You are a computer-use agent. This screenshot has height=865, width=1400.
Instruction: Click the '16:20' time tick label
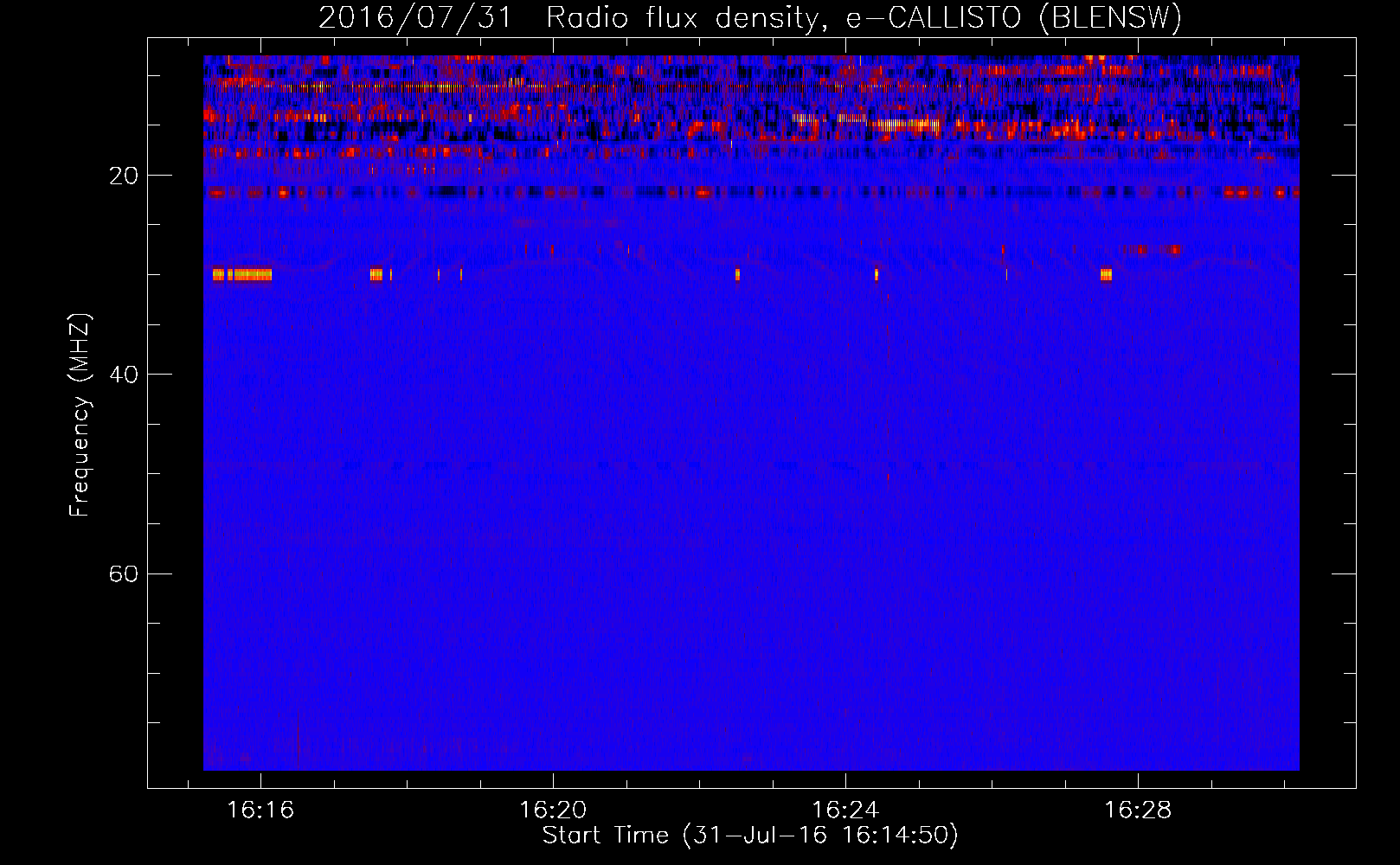click(553, 810)
